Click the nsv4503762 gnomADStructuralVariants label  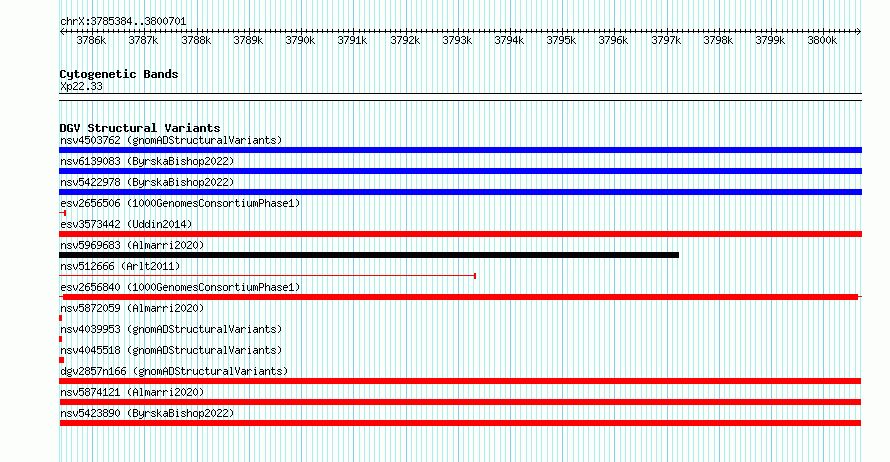(x=171, y=140)
